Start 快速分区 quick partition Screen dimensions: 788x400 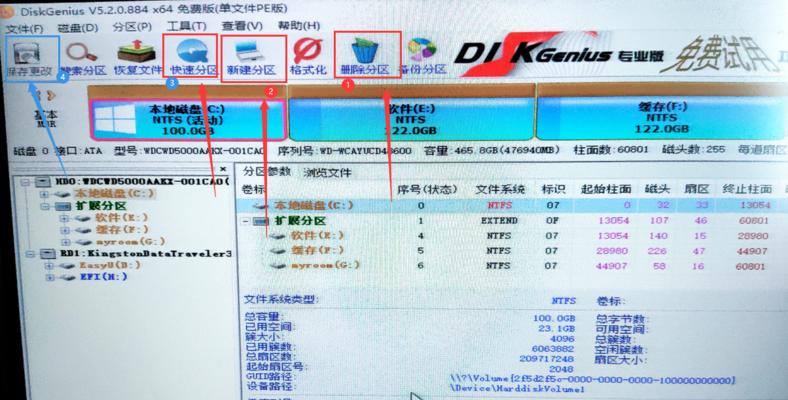[x=193, y=58]
